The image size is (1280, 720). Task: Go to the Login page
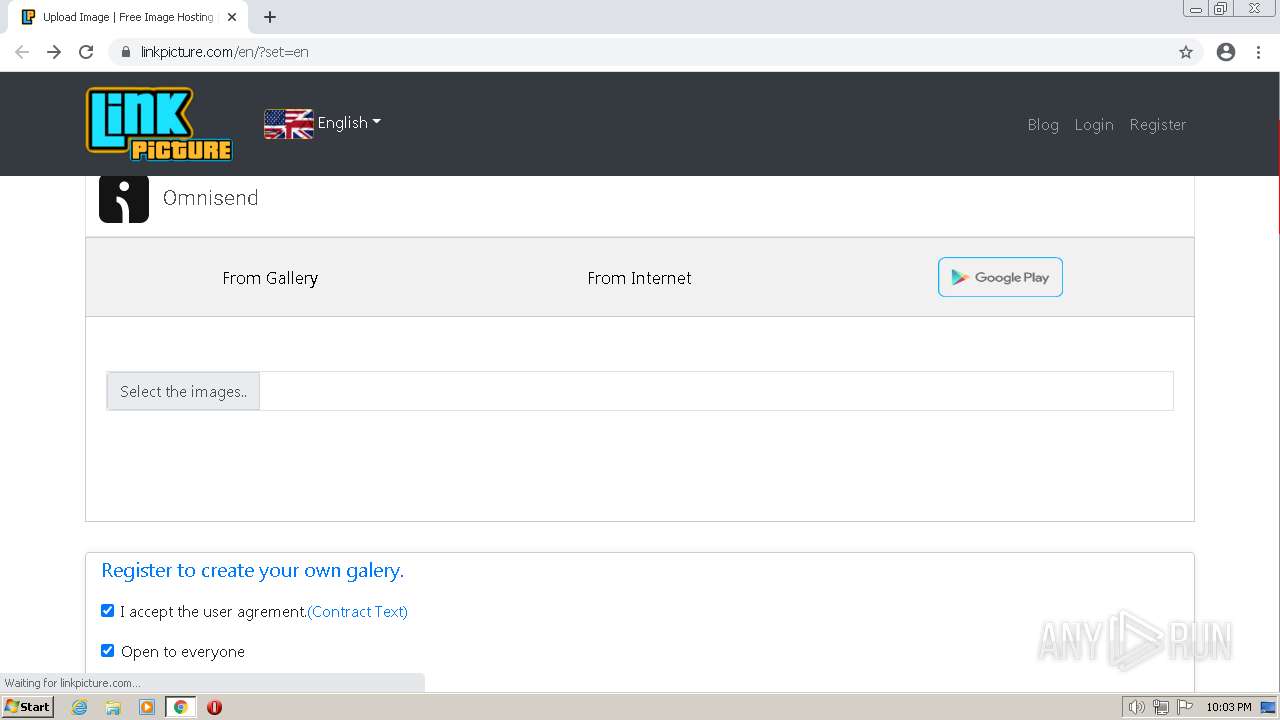click(x=1094, y=124)
